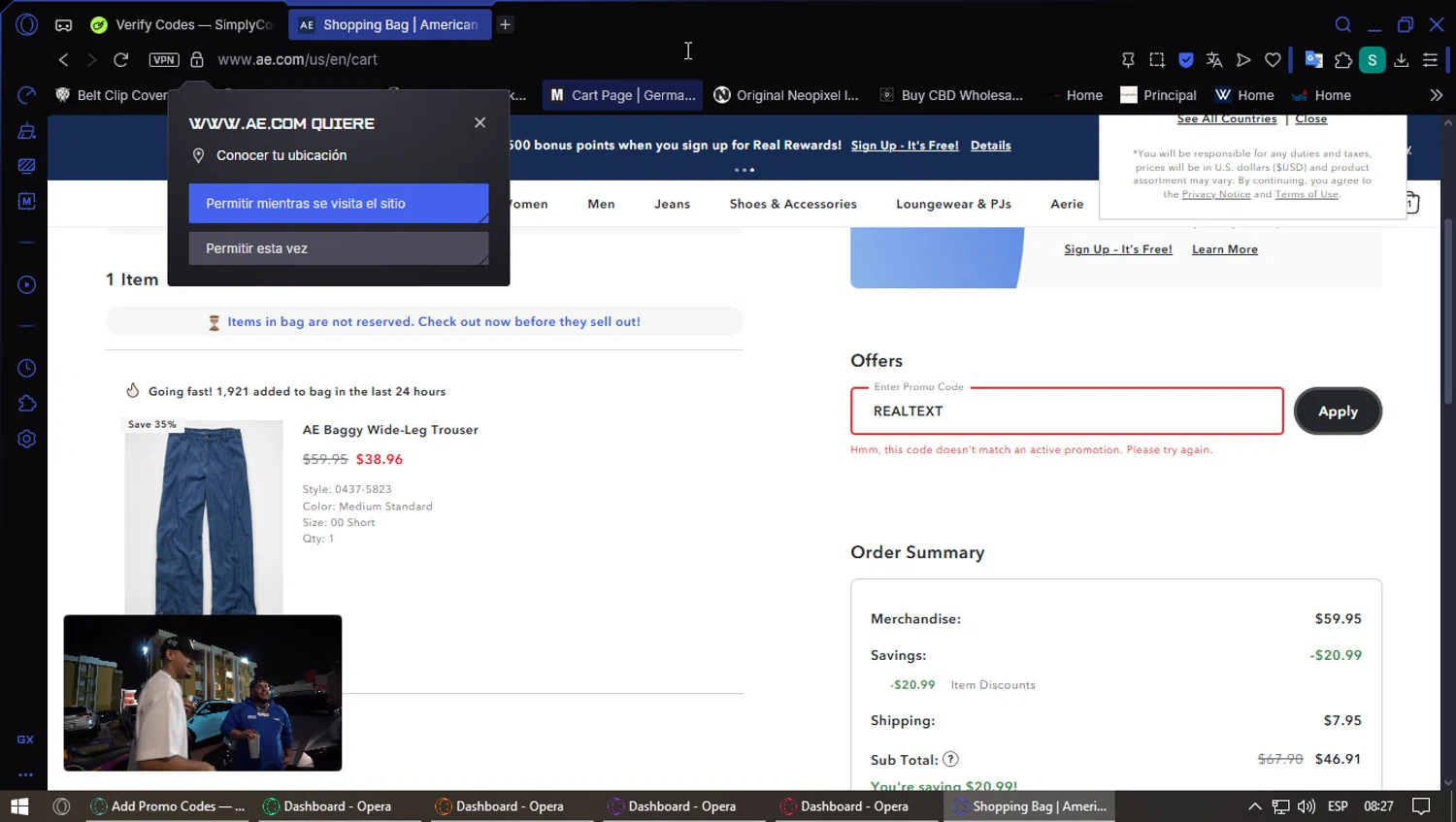1456x822 pixels.
Task: Open a new tab with plus button
Action: click(x=506, y=24)
